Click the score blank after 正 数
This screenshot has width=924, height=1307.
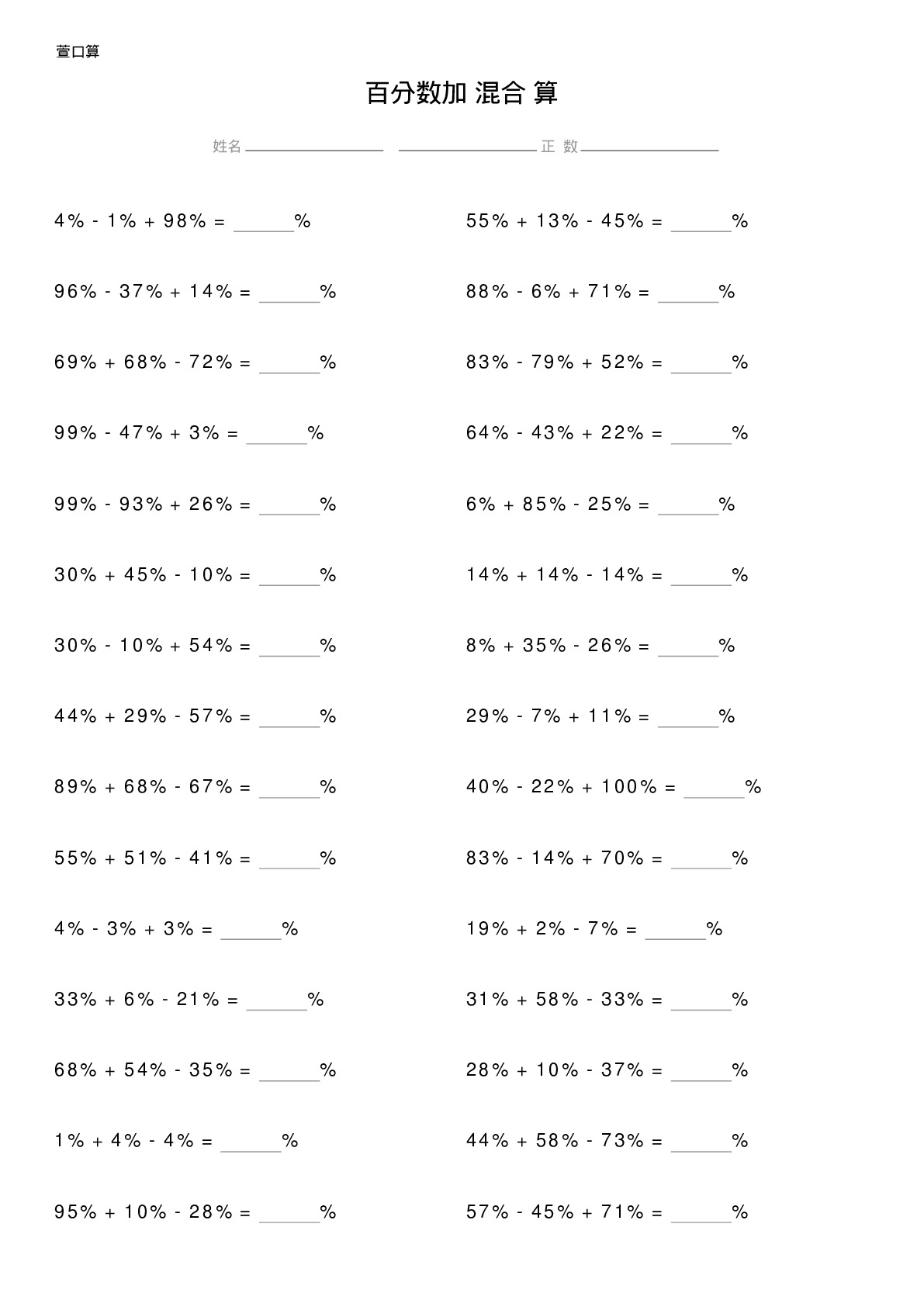coord(650,150)
